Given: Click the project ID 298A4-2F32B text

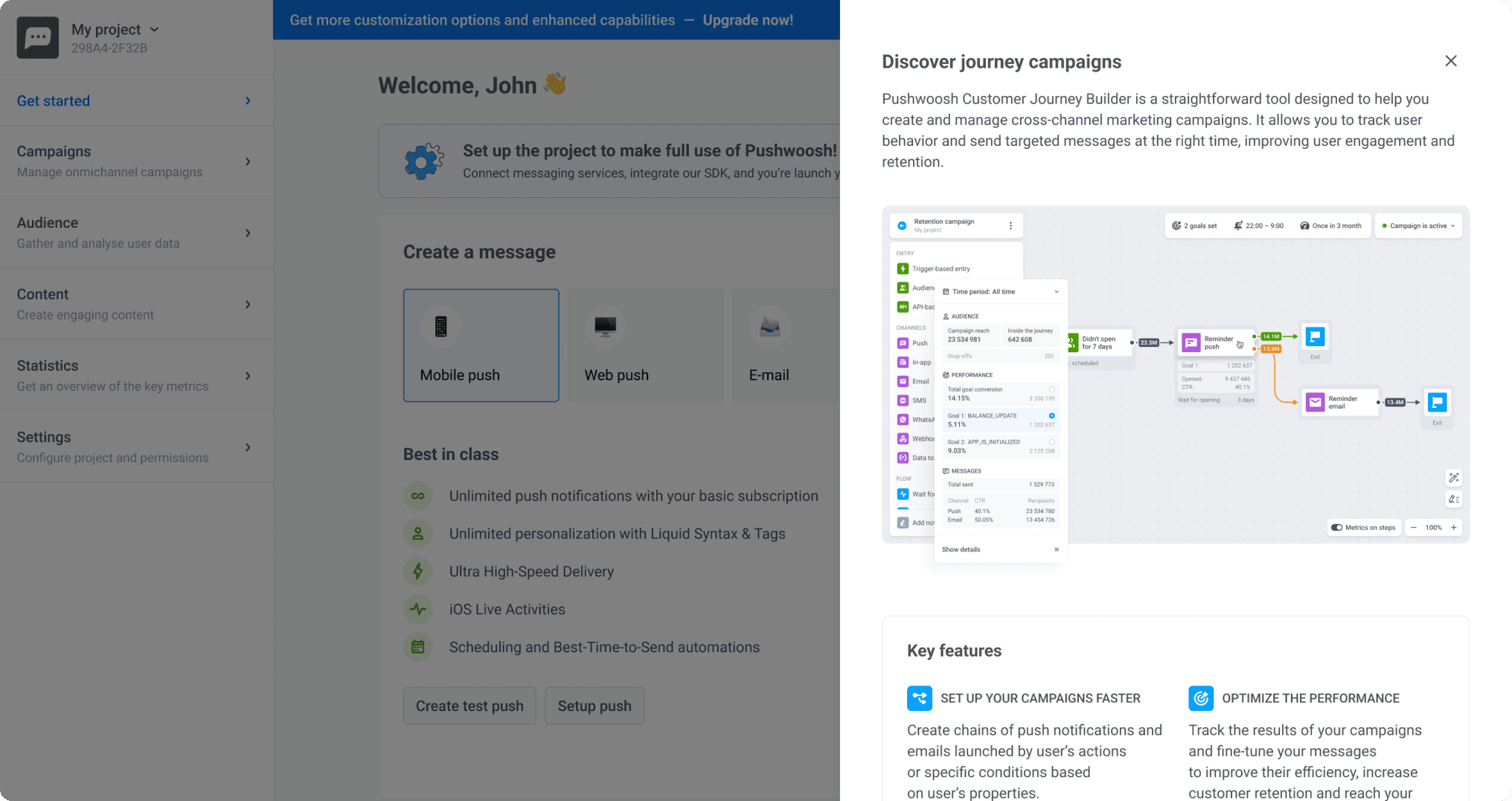Looking at the screenshot, I should tap(109, 48).
